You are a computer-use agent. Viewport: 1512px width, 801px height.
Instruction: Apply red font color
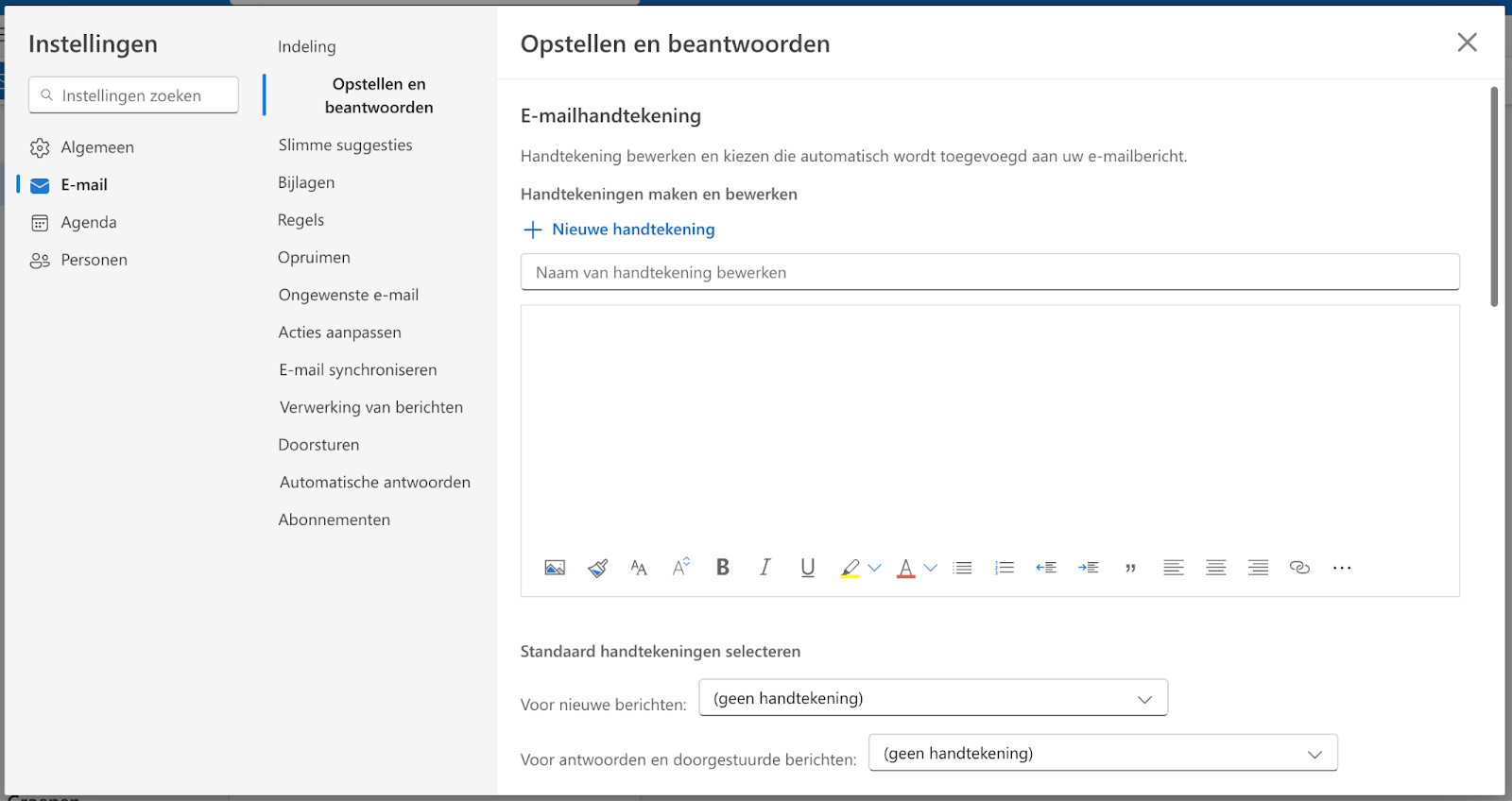coord(906,568)
